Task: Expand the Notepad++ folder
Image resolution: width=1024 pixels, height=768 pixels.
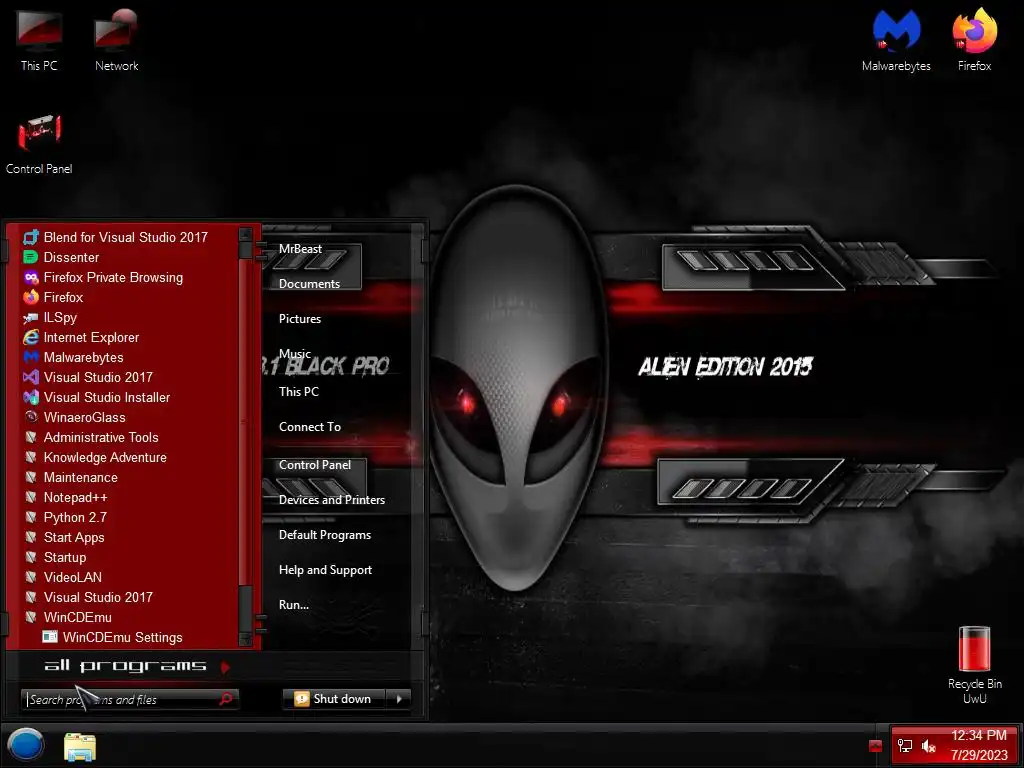Action: 65,498
